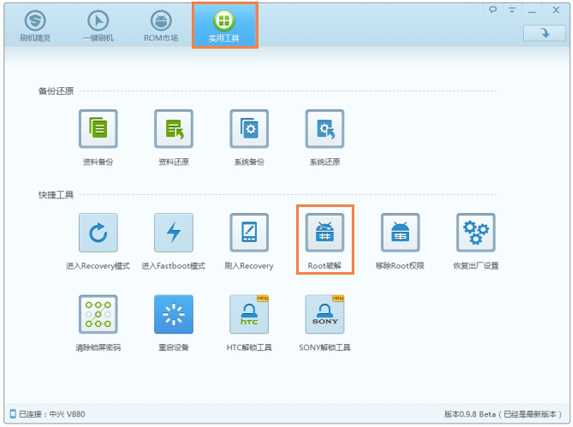
Task: Click the arrow button at top right
Action: [544, 33]
